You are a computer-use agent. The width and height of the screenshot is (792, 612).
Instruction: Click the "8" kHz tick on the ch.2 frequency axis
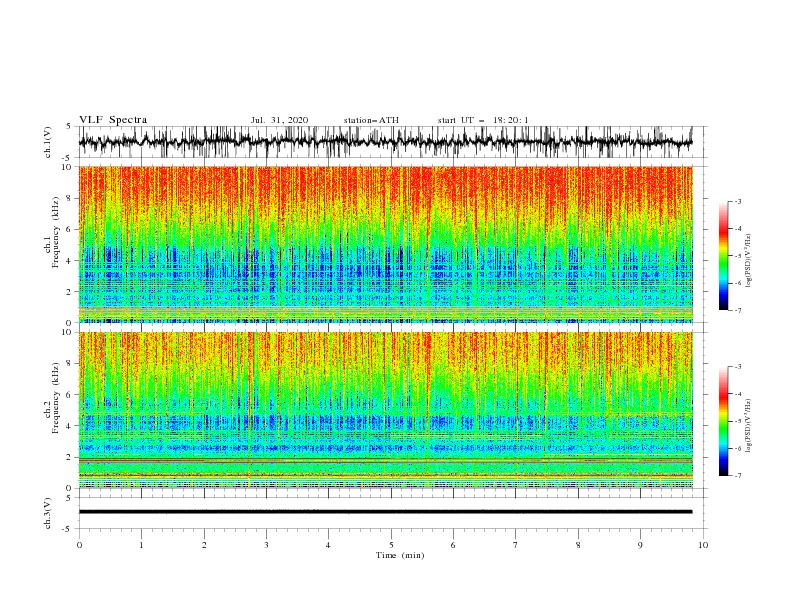(x=70, y=364)
